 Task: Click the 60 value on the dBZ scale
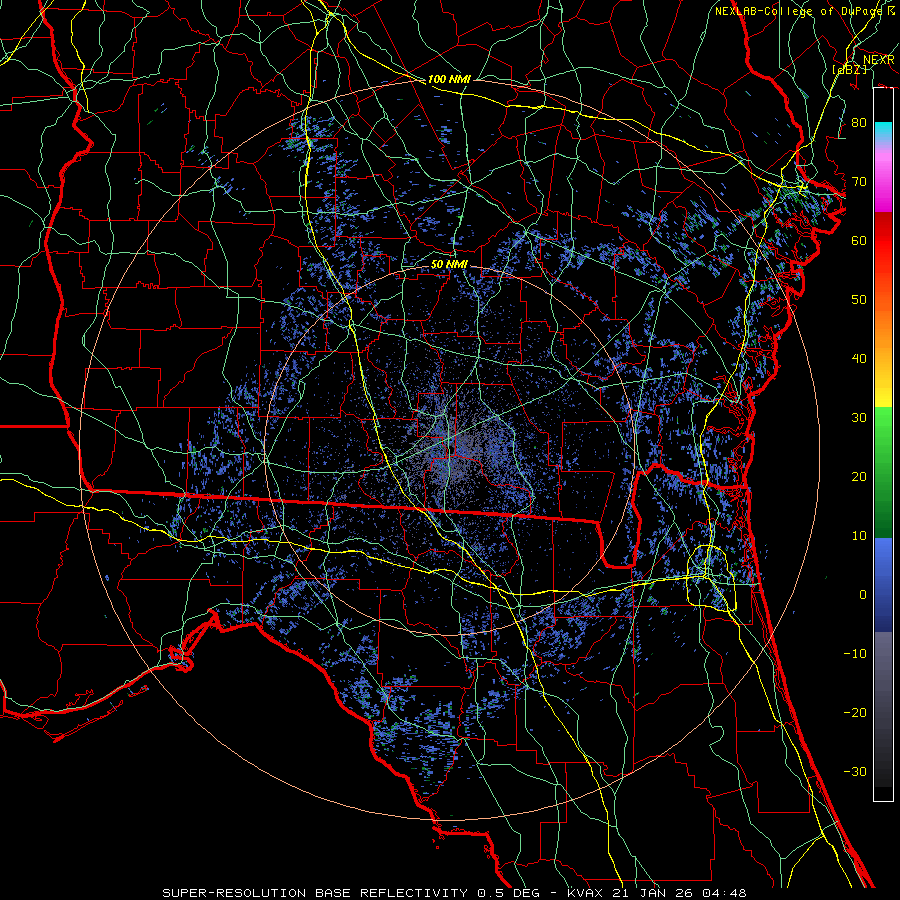pos(859,240)
